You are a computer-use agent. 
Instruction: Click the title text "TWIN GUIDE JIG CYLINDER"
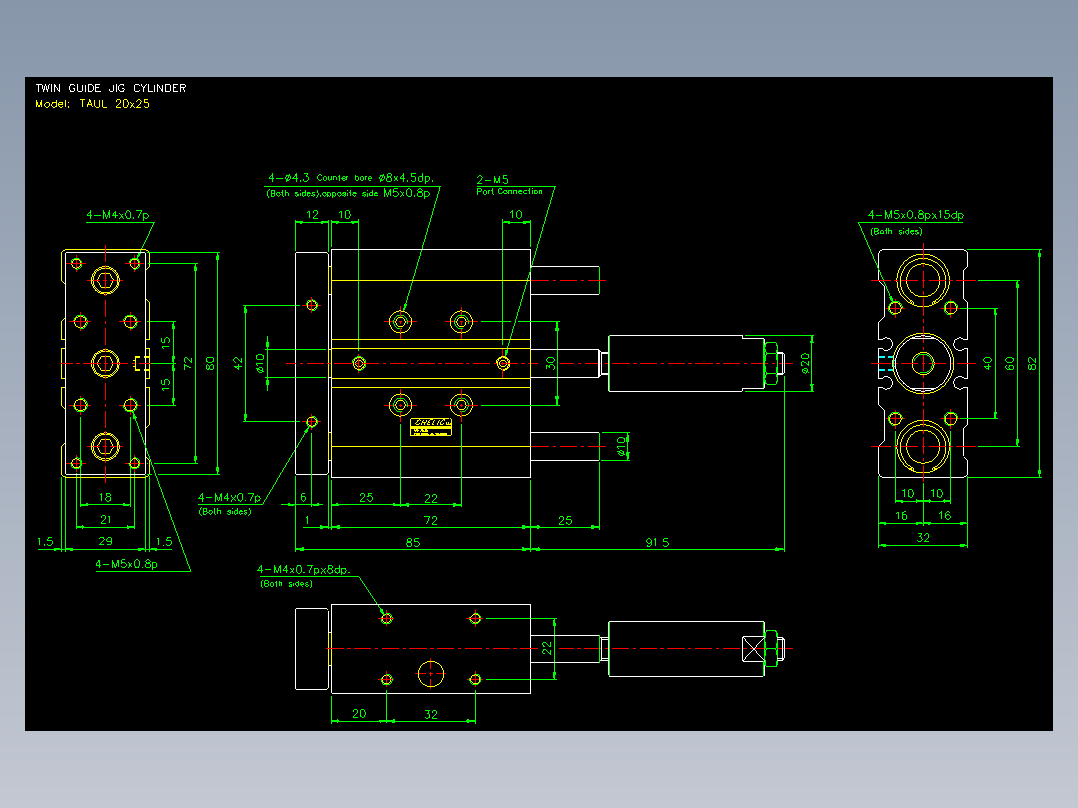point(111,88)
